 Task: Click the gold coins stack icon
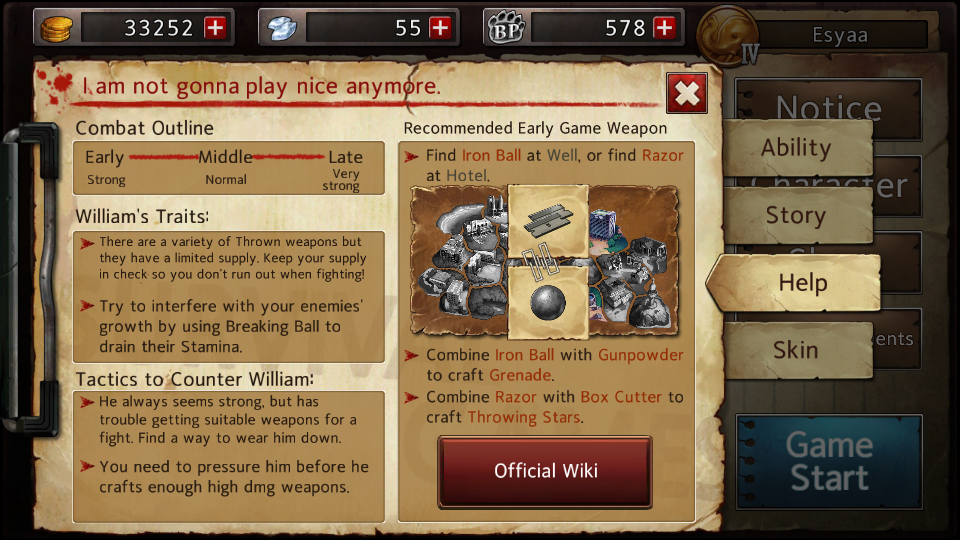pyautogui.click(x=56, y=28)
